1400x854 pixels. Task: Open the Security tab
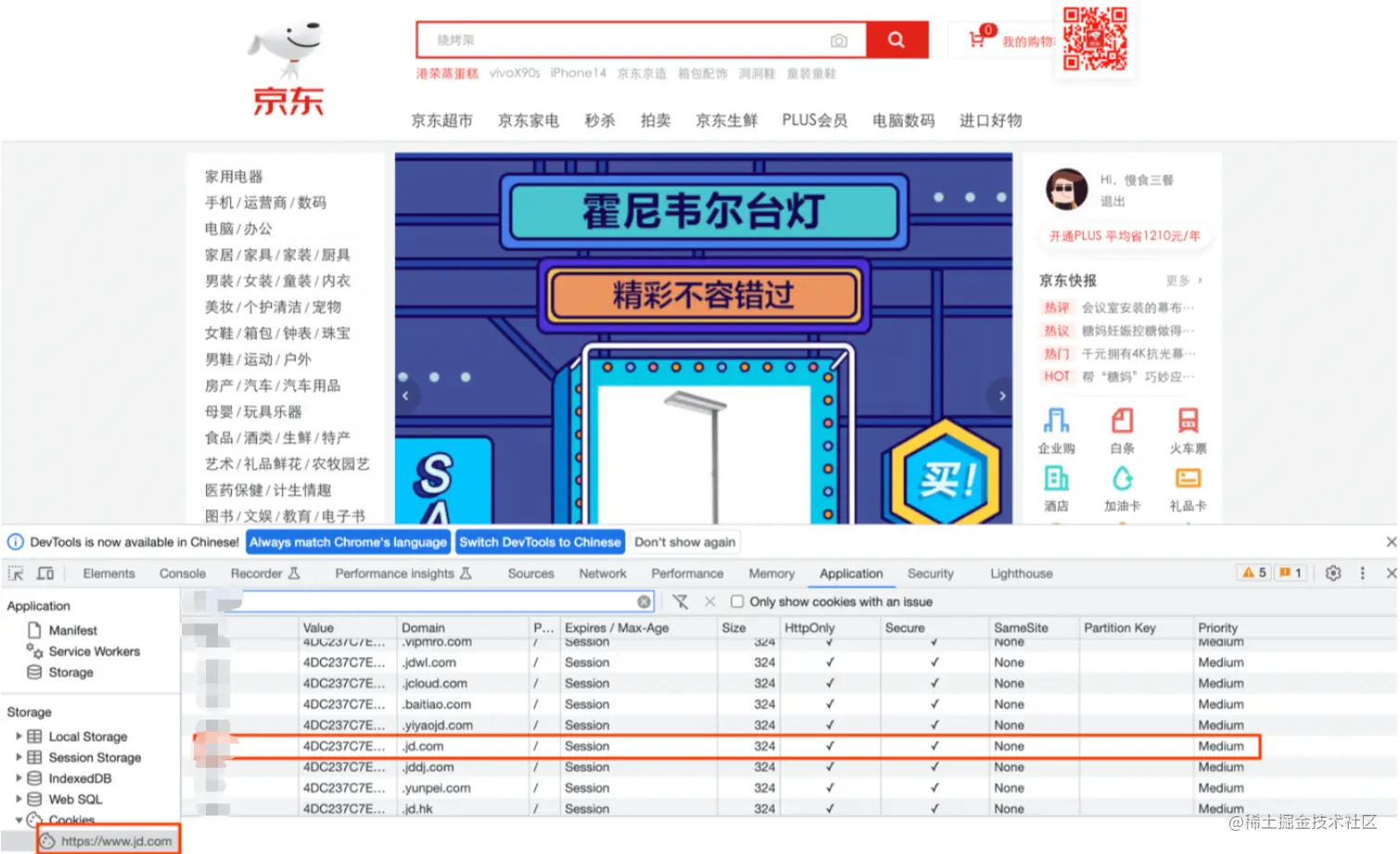click(931, 574)
